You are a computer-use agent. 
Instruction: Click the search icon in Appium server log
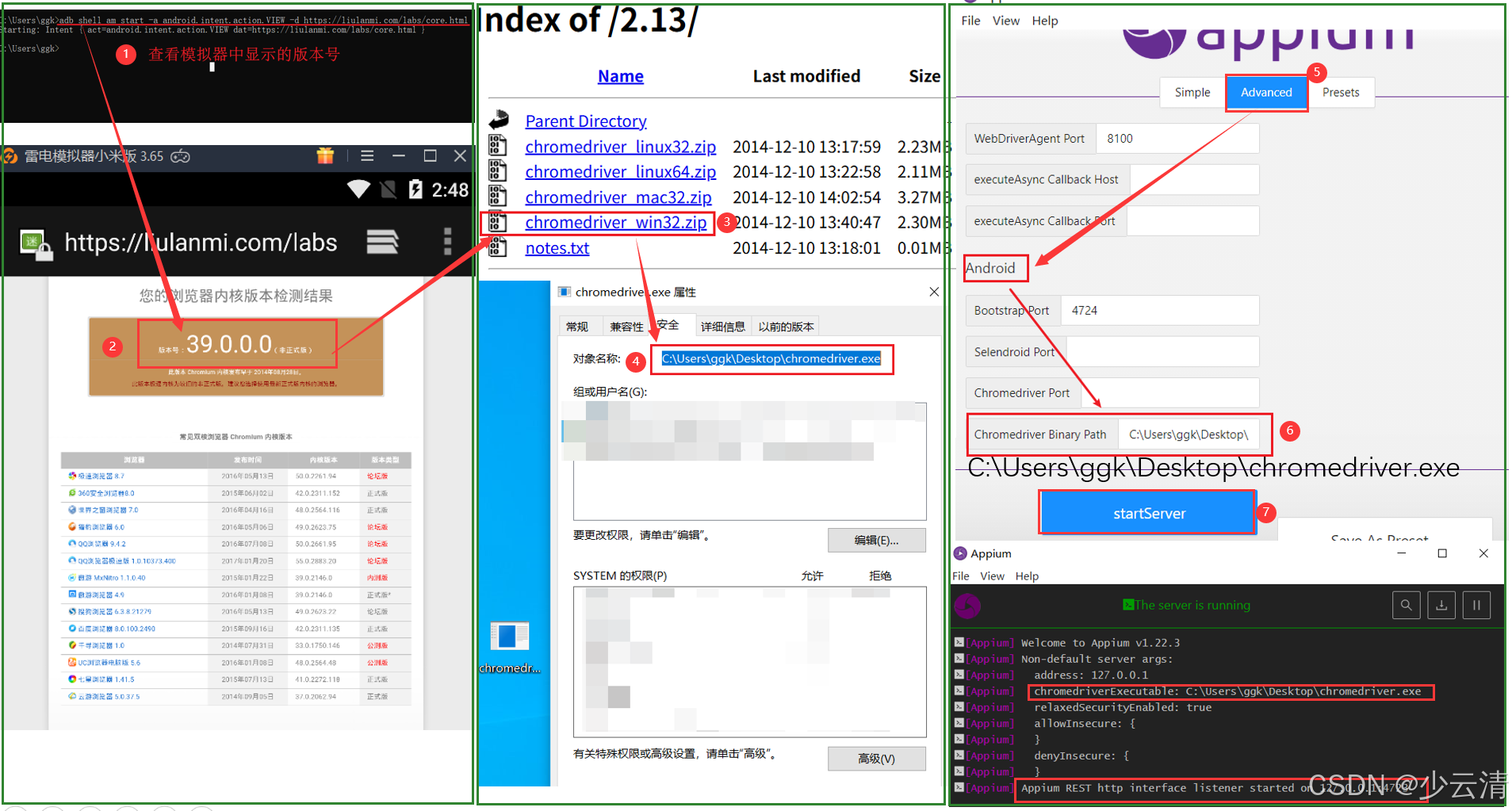coord(1406,605)
